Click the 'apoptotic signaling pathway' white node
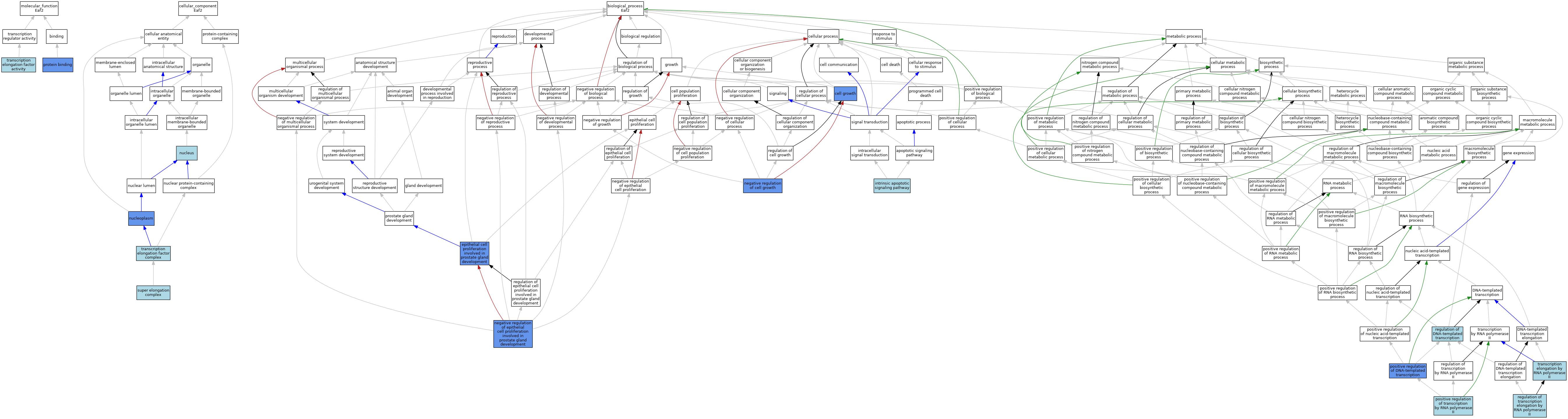Viewport: 1568px width, 419px height. pos(914,153)
